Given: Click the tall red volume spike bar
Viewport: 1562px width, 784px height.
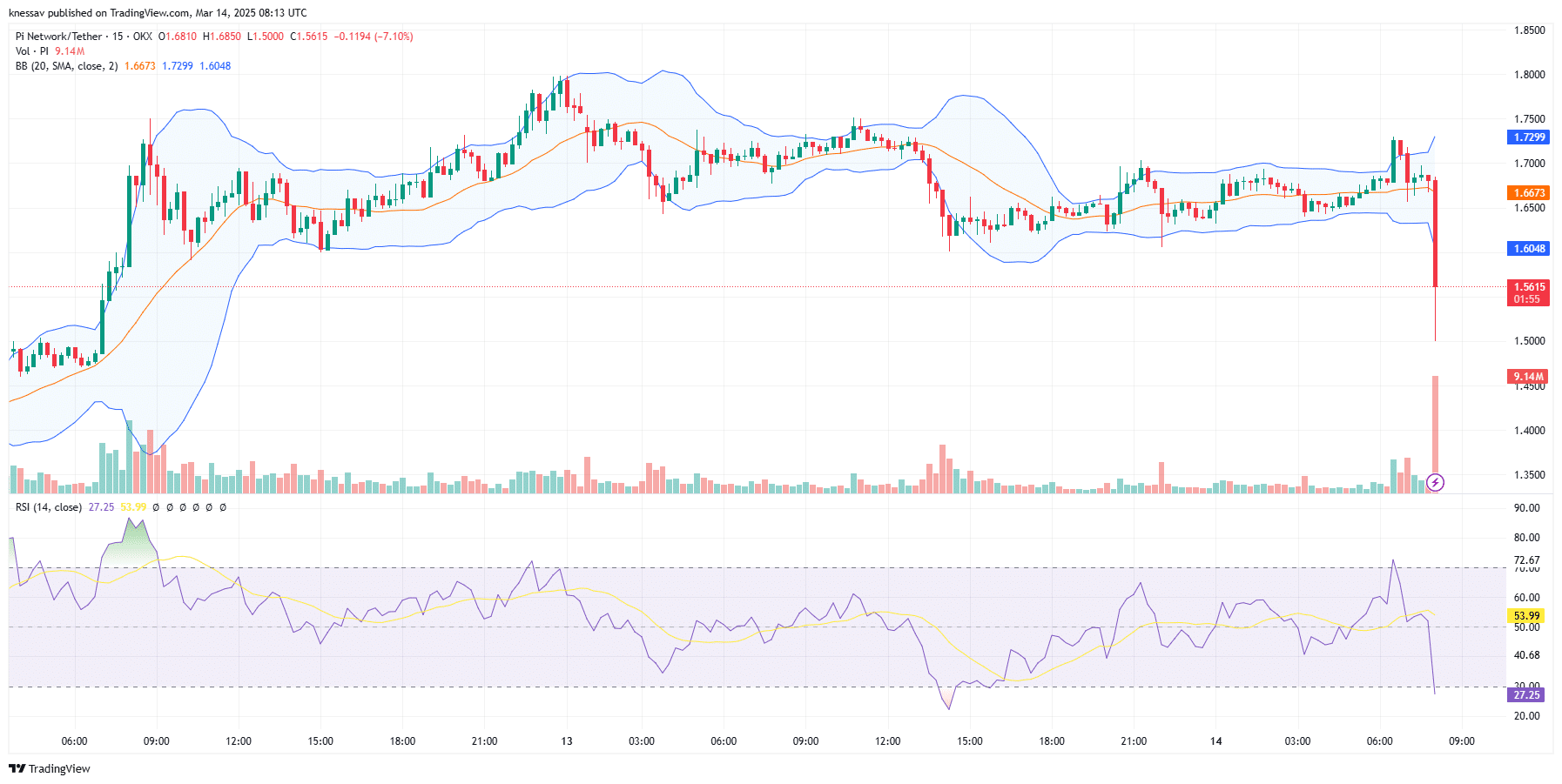Looking at the screenshot, I should [1435, 434].
